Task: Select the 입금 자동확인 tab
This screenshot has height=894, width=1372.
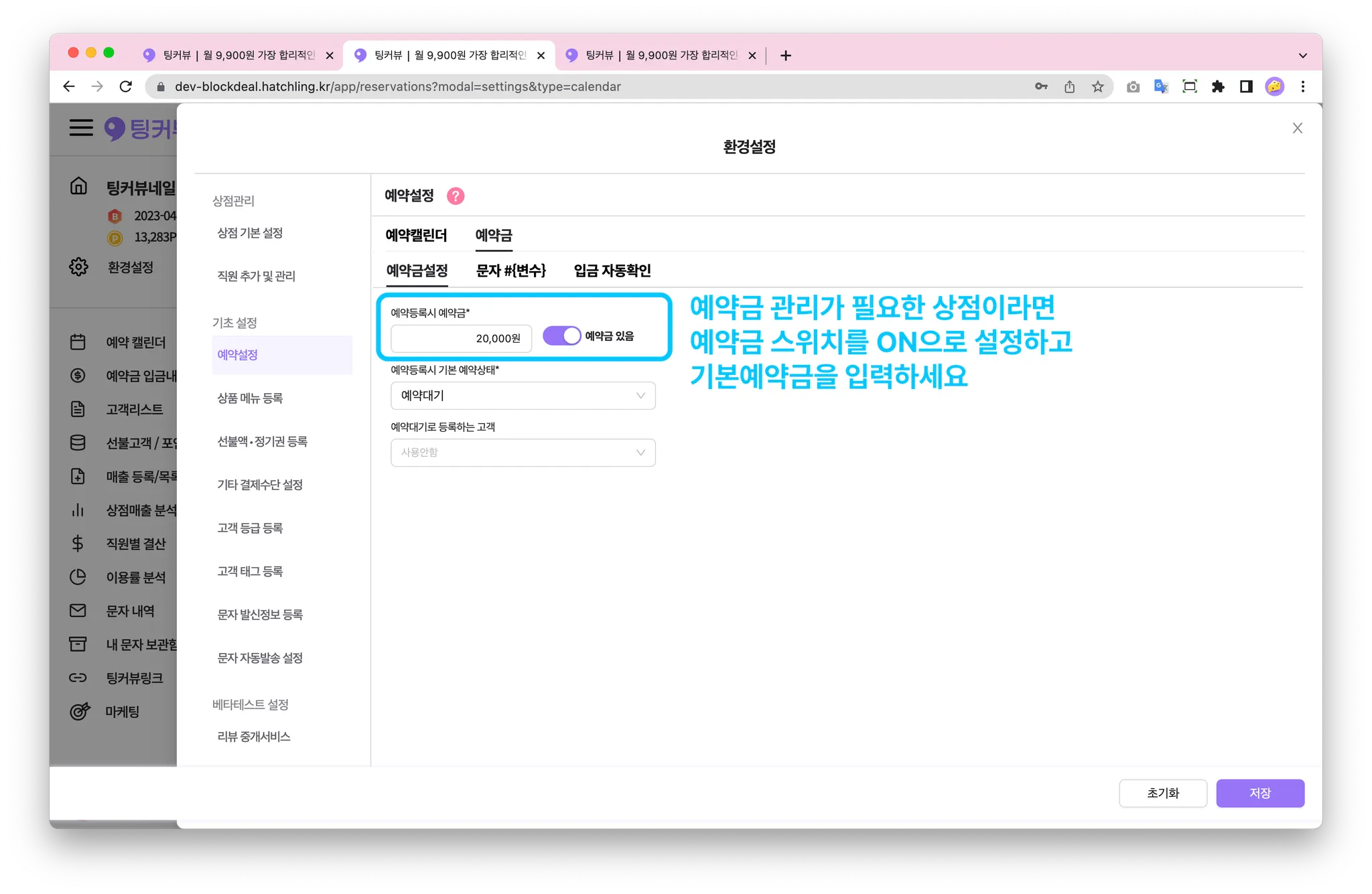Action: (612, 271)
